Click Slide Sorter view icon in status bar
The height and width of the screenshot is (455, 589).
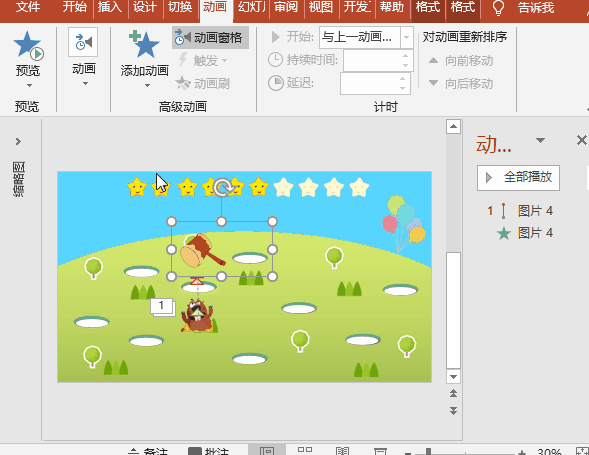(305, 450)
